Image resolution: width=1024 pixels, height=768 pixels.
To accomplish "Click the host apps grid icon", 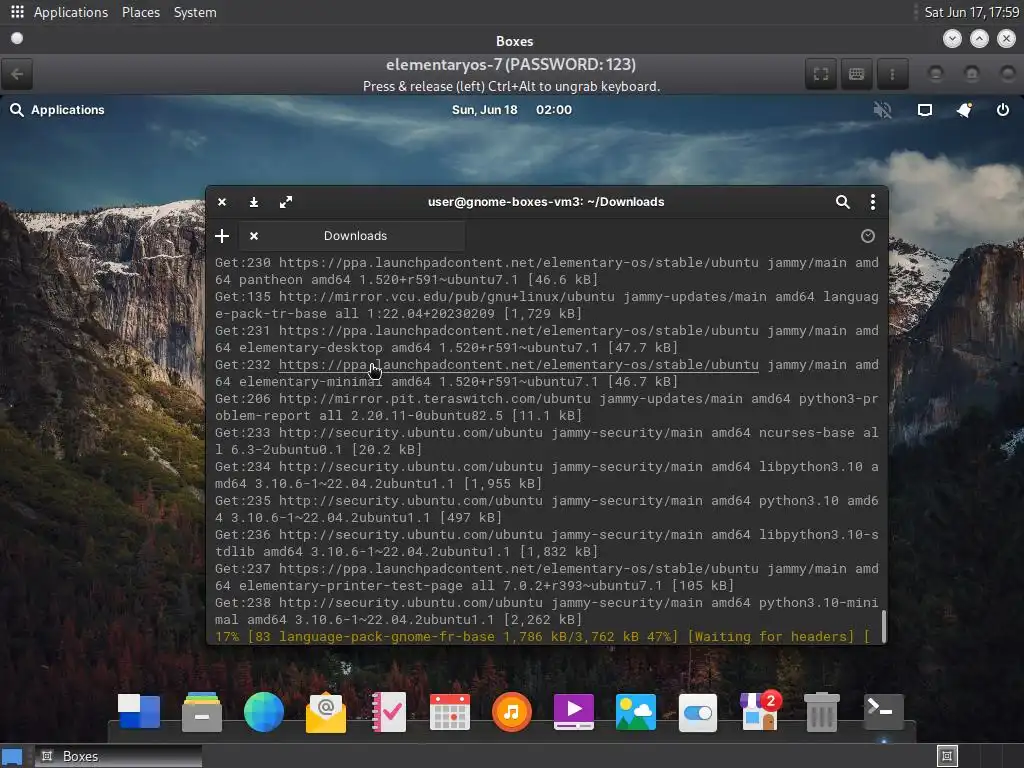I will (18, 12).
